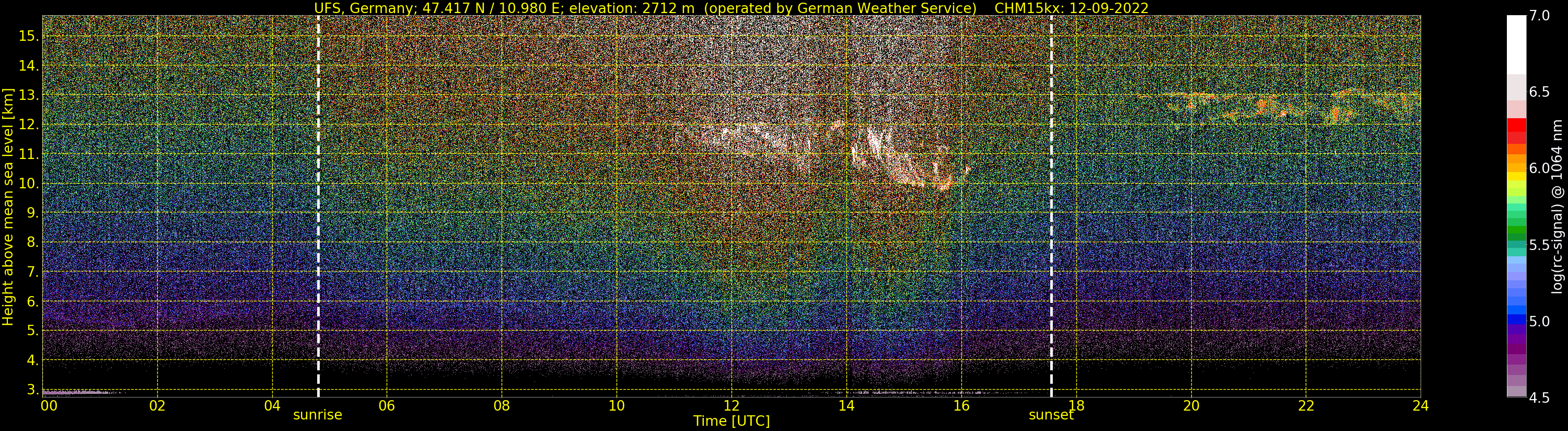The height and width of the screenshot is (431, 1568).
Task: Click time axis tick '14'
Action: tap(846, 406)
